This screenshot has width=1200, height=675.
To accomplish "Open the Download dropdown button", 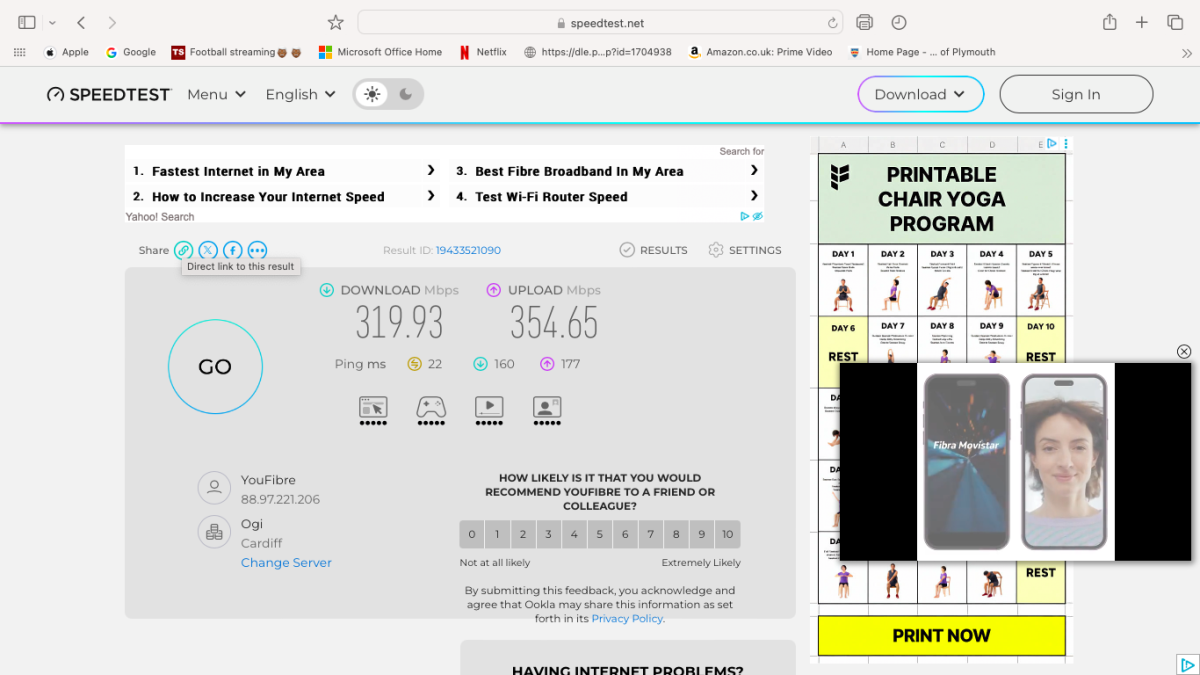I will (x=921, y=94).
